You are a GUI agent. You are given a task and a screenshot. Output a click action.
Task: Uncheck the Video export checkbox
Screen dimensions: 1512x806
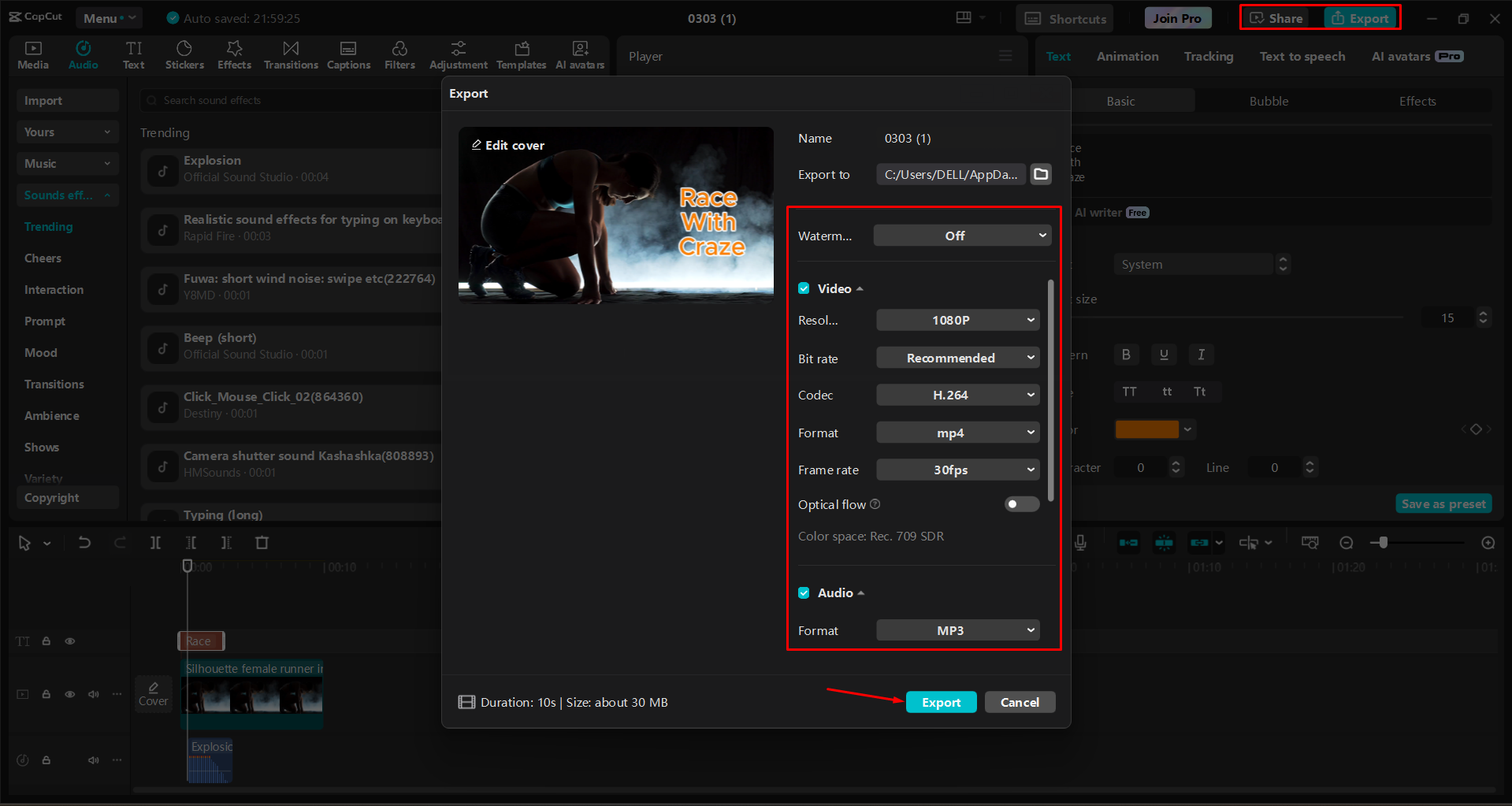(x=804, y=288)
